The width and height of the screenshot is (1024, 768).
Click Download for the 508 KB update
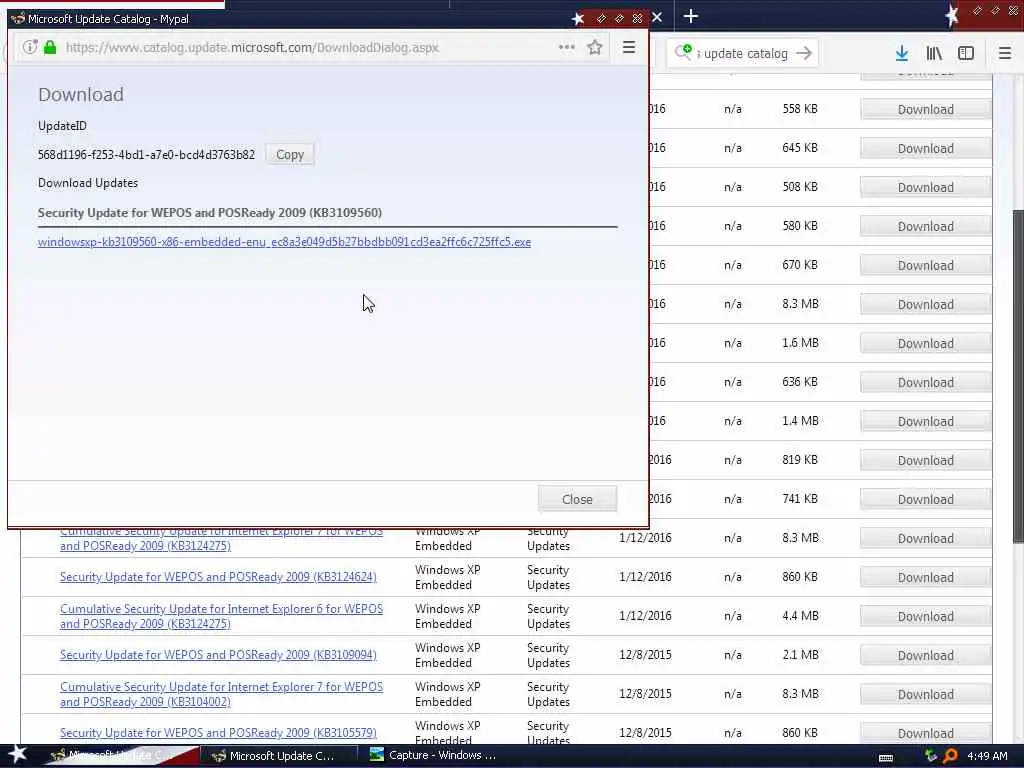(x=925, y=187)
